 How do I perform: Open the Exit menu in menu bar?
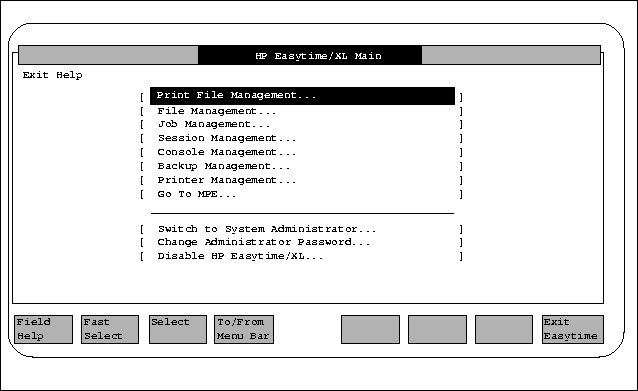35,75
